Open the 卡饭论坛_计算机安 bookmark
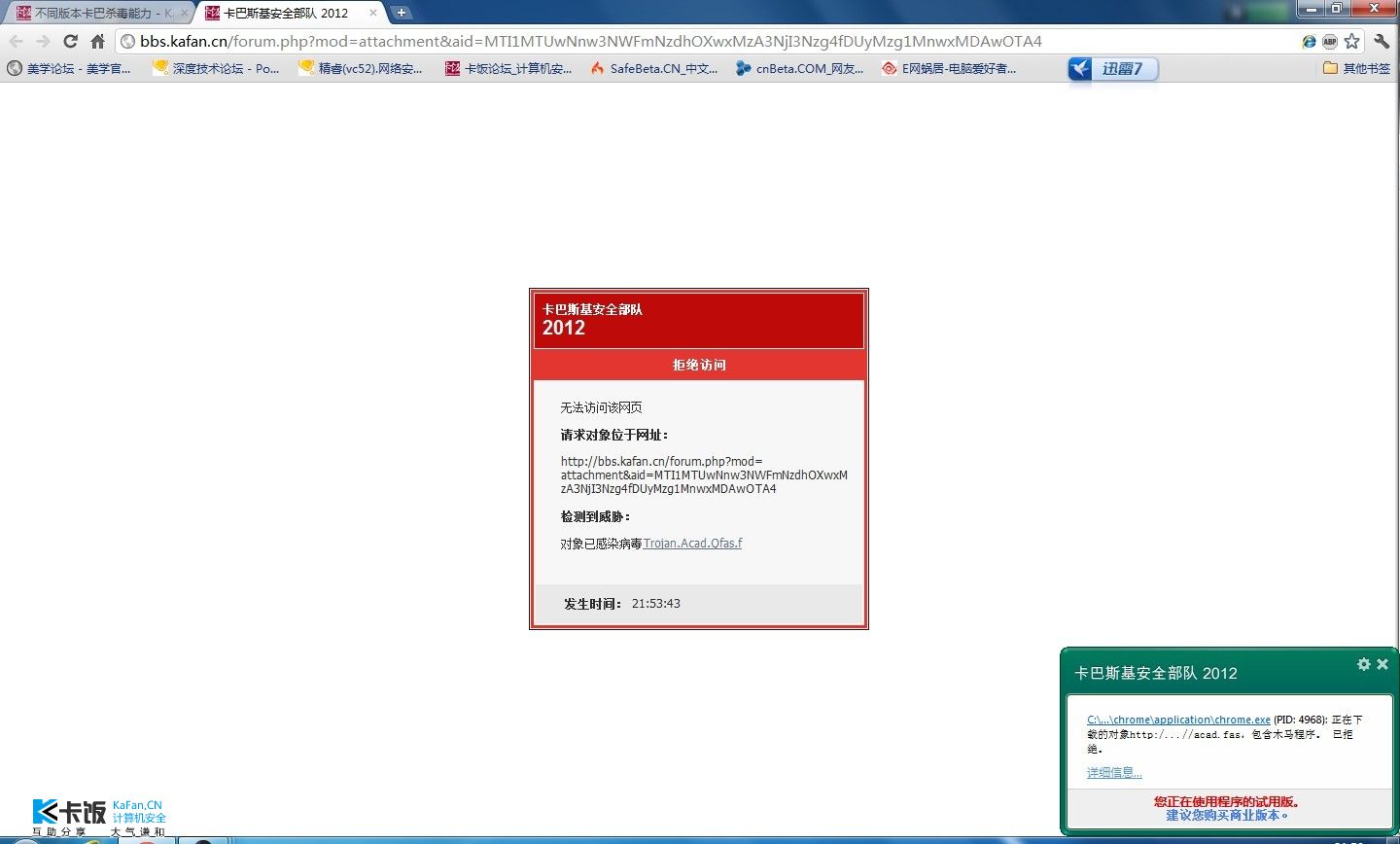Screen dimensions: 1400x844 508,68
